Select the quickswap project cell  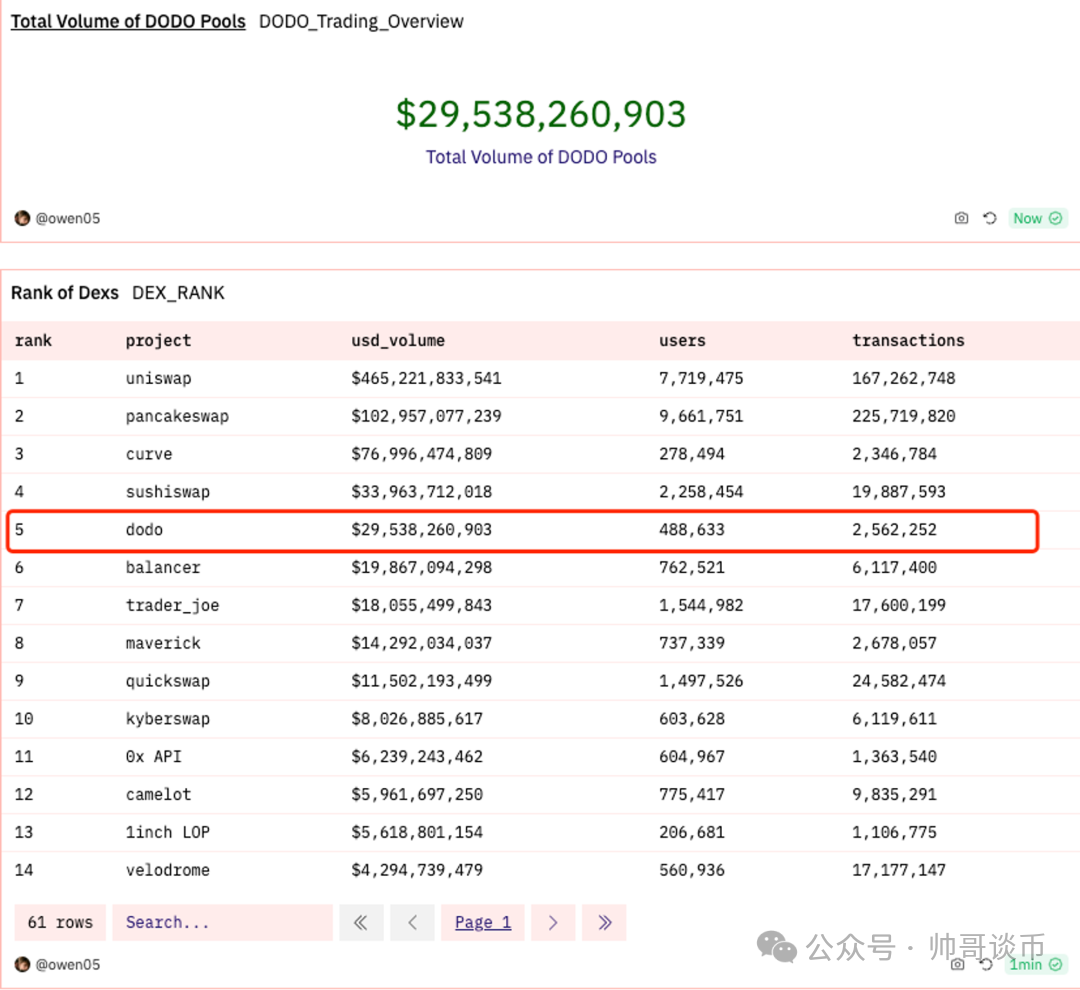click(x=167, y=681)
